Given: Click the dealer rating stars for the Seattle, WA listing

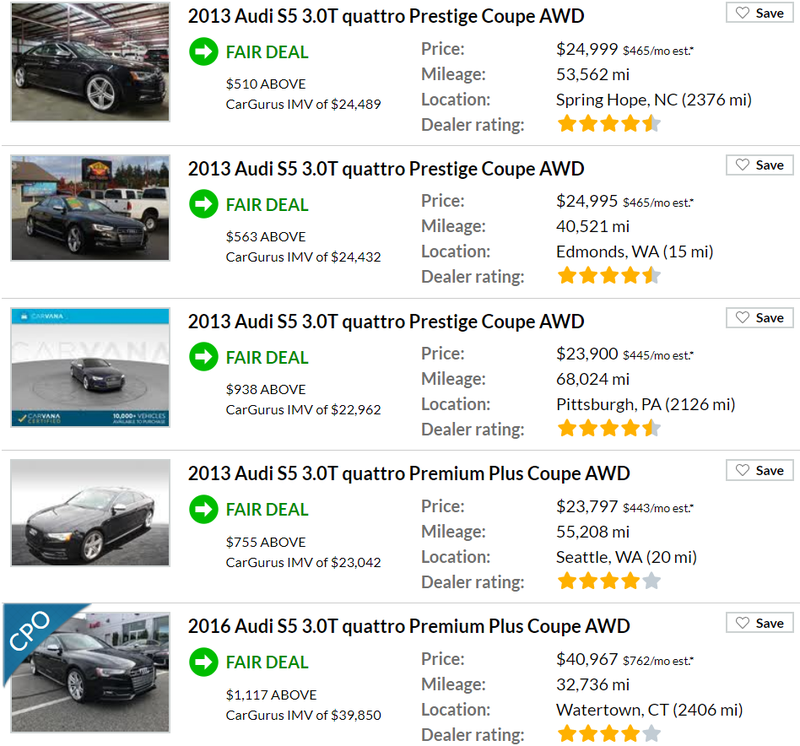Looking at the screenshot, I should click(x=609, y=581).
